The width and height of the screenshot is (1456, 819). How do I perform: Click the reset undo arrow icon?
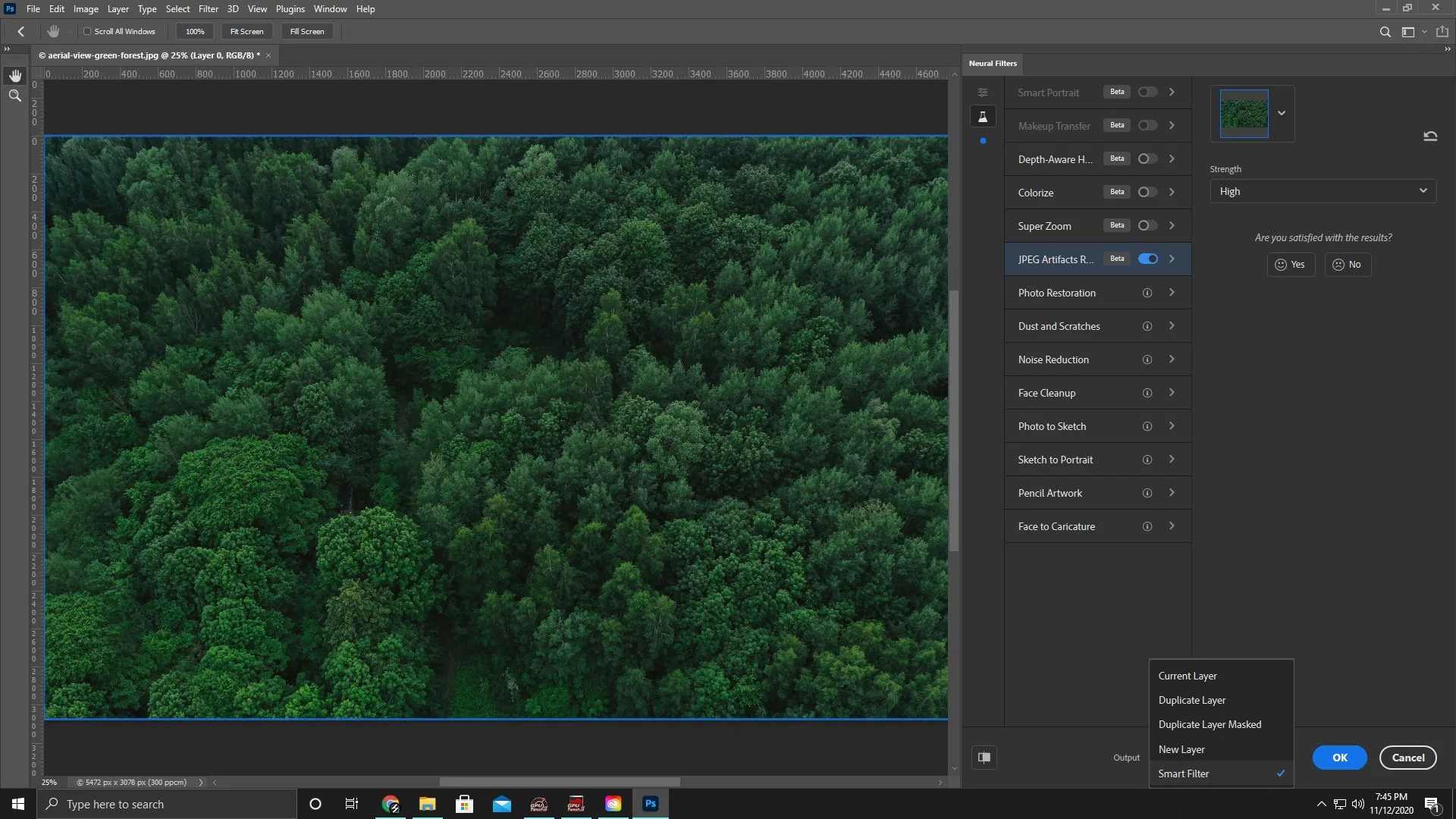1430,136
